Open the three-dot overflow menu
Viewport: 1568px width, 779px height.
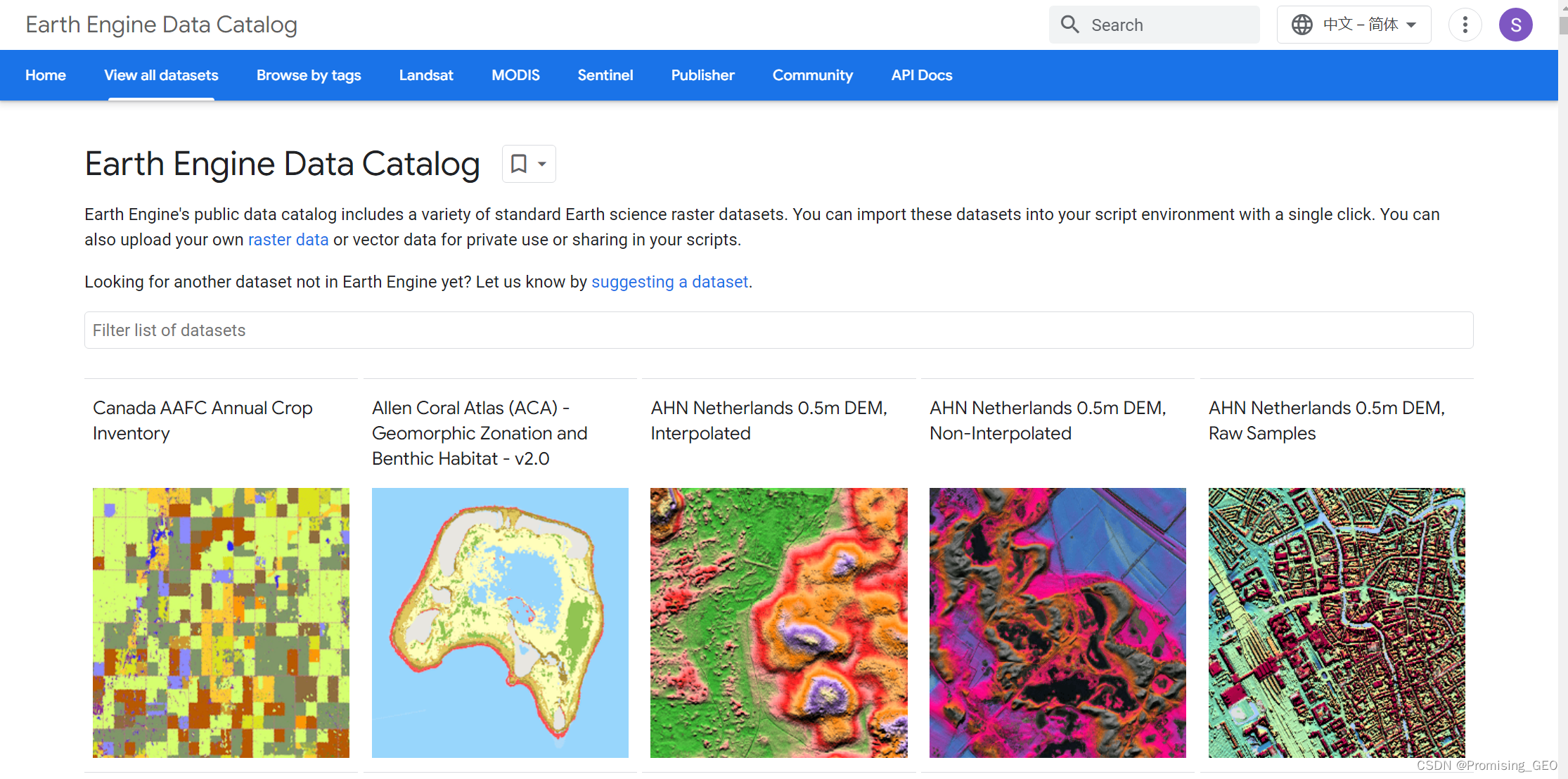tap(1465, 25)
